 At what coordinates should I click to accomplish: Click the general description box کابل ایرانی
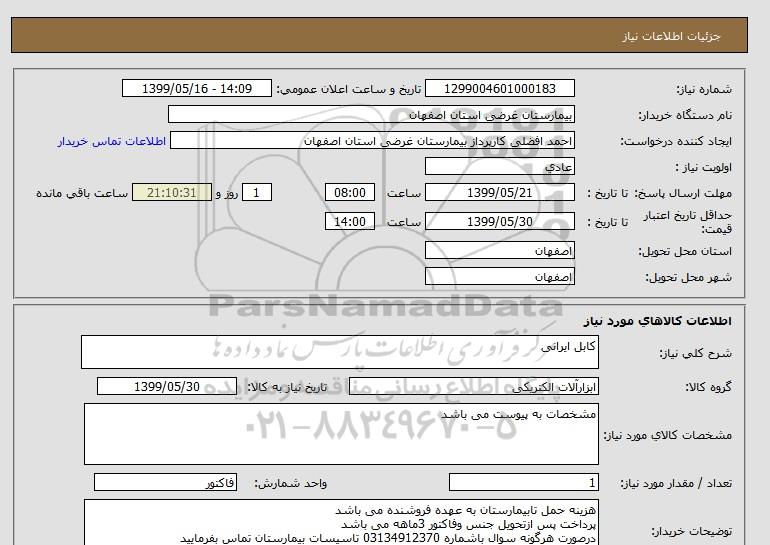(340, 352)
